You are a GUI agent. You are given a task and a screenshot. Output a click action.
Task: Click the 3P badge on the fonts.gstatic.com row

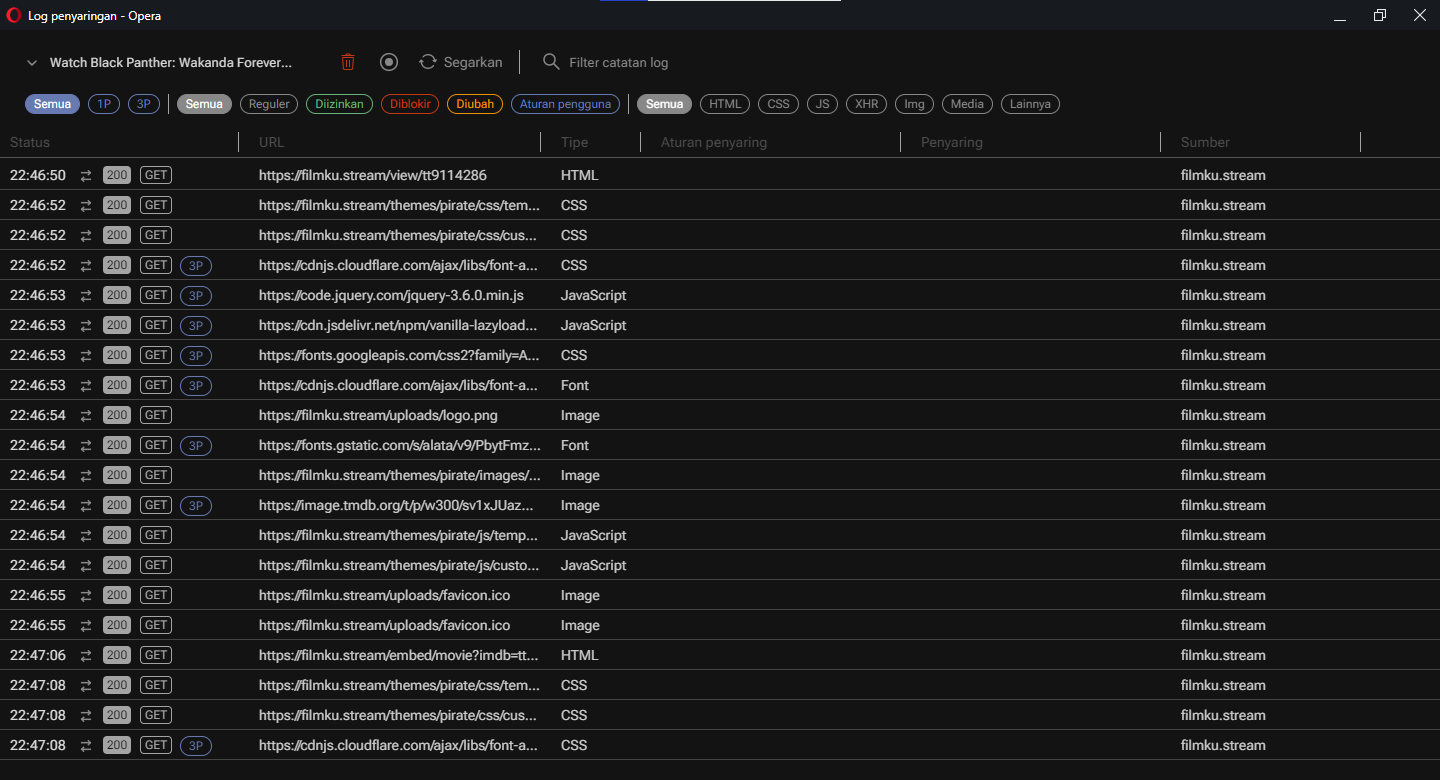pyautogui.click(x=195, y=445)
